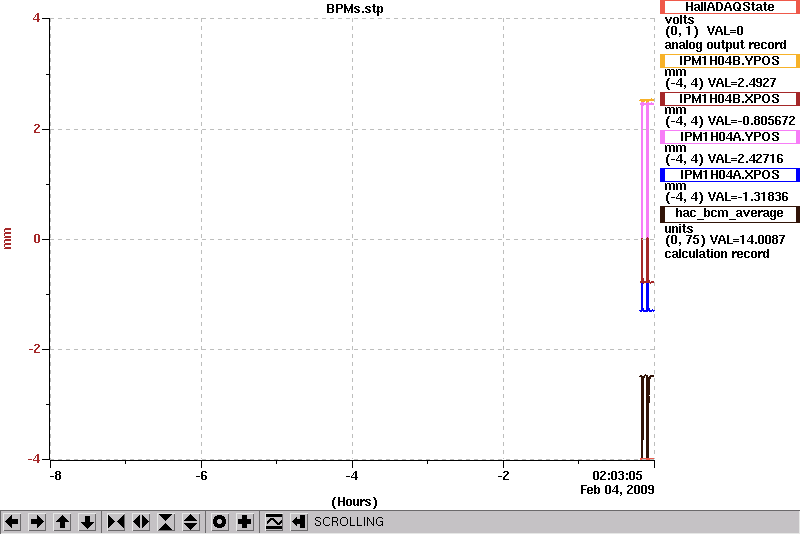This screenshot has height=534, width=800.
Task: Click the waveform graph icon in the toolbar
Action: point(274,522)
